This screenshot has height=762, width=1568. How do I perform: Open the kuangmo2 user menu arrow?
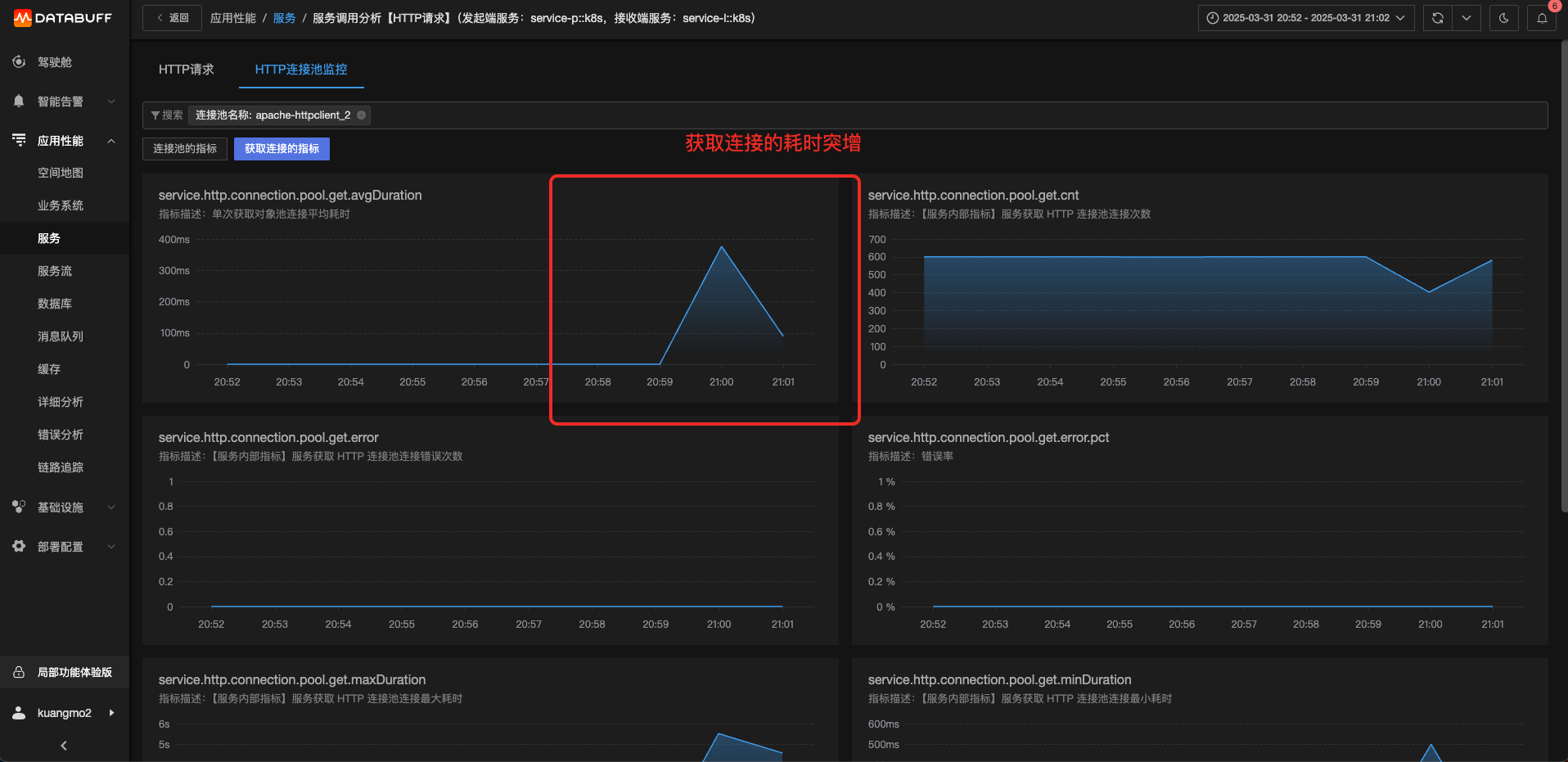pos(111,713)
